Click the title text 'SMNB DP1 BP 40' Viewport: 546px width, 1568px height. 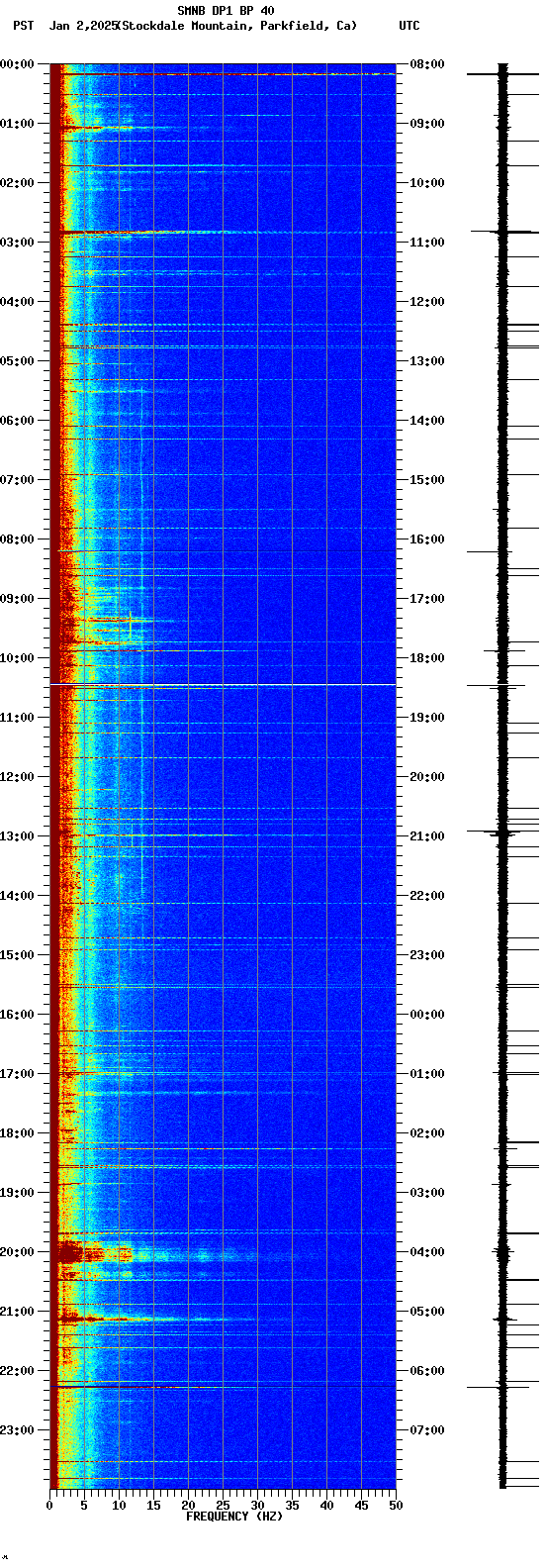[226, 11]
